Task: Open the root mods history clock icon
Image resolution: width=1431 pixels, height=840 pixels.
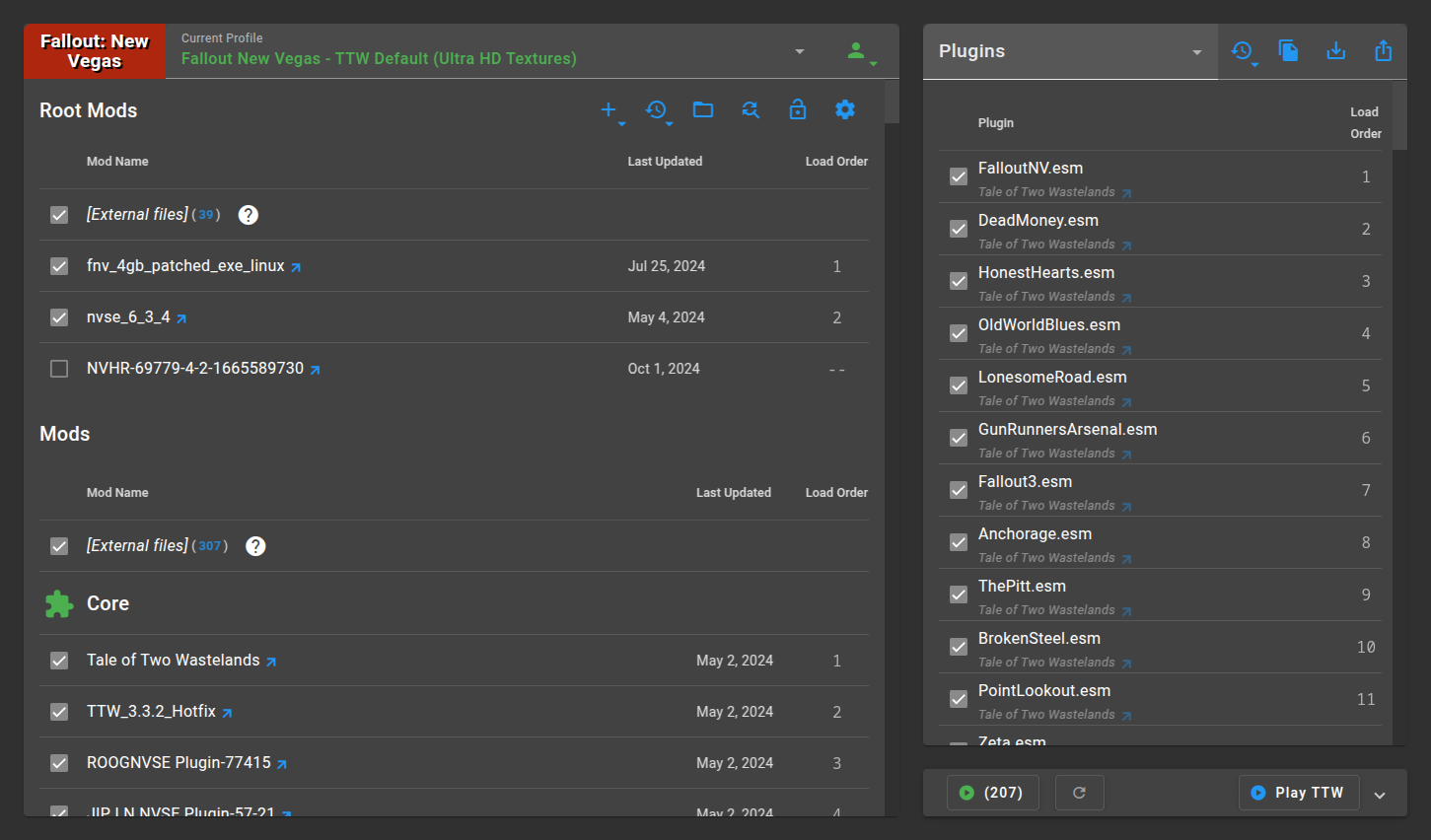Action: click(x=656, y=109)
